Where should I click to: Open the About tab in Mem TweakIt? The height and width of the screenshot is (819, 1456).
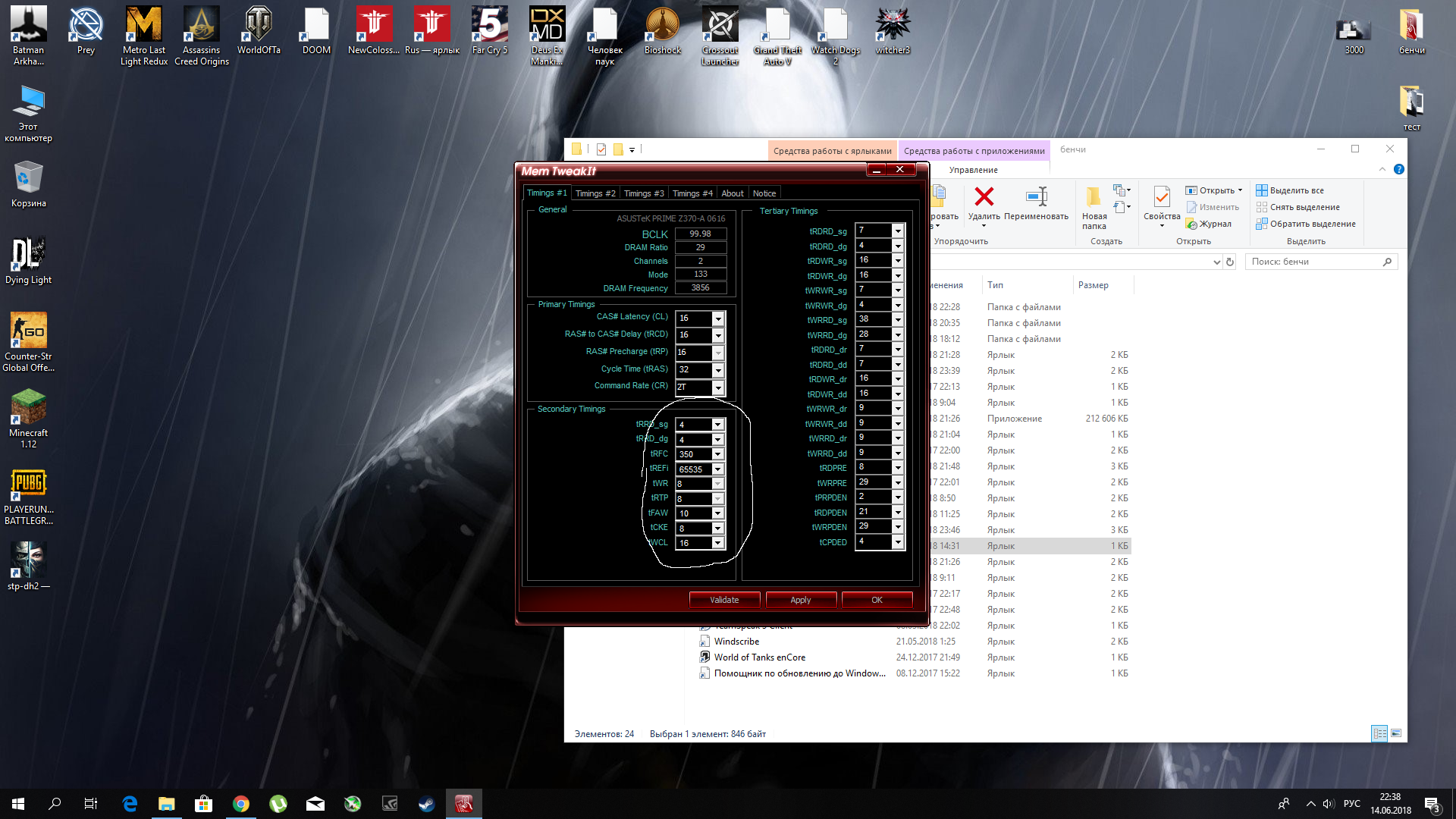(x=732, y=193)
